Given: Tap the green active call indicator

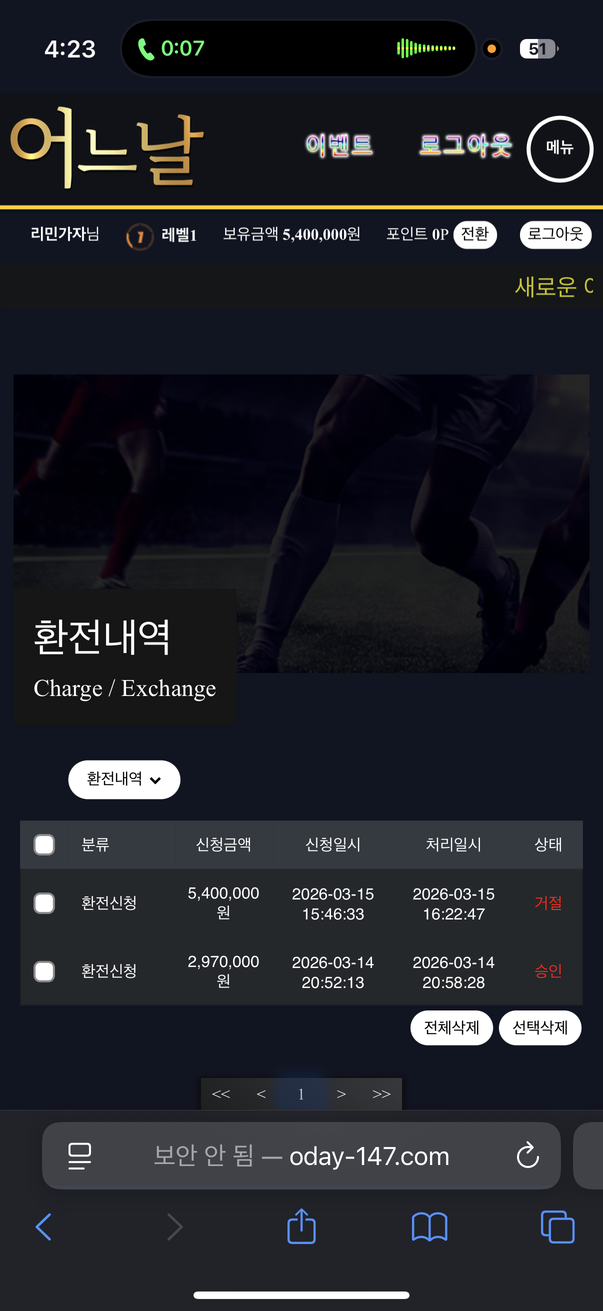Looking at the screenshot, I should click(x=170, y=48).
